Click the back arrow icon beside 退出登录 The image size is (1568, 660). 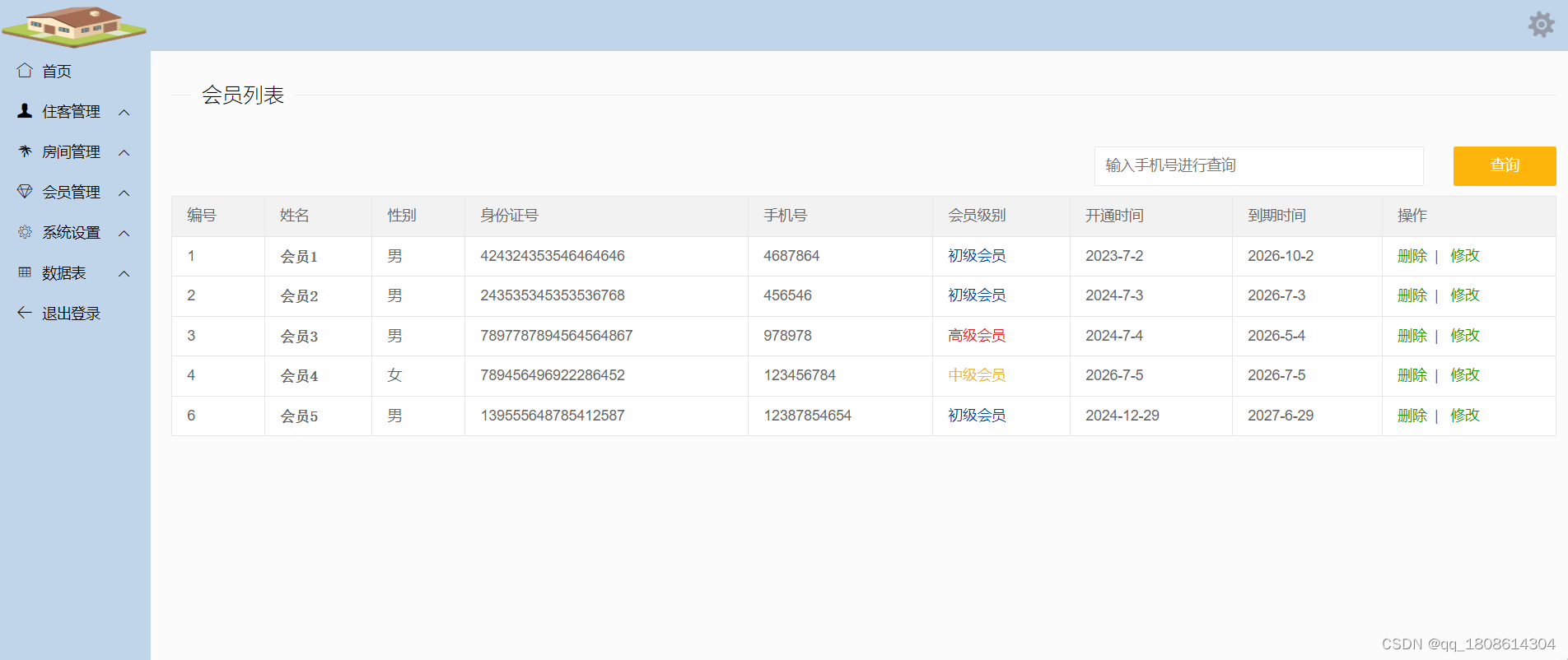pyautogui.click(x=25, y=313)
